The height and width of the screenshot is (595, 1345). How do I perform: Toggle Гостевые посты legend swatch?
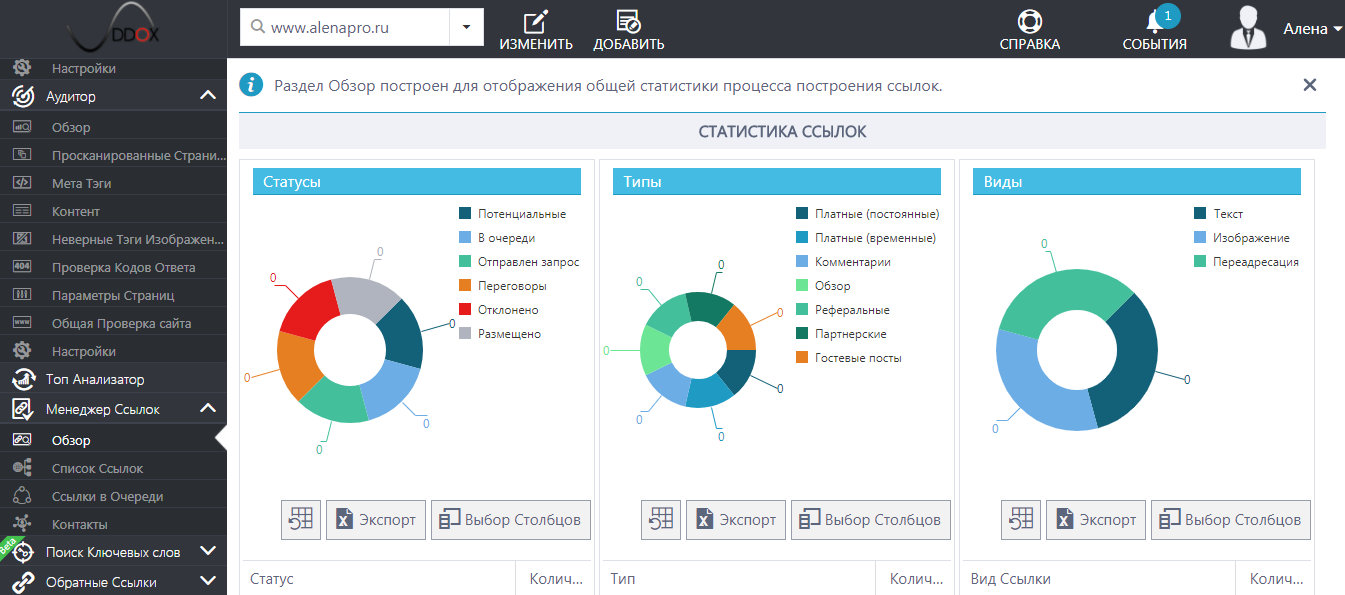[802, 358]
